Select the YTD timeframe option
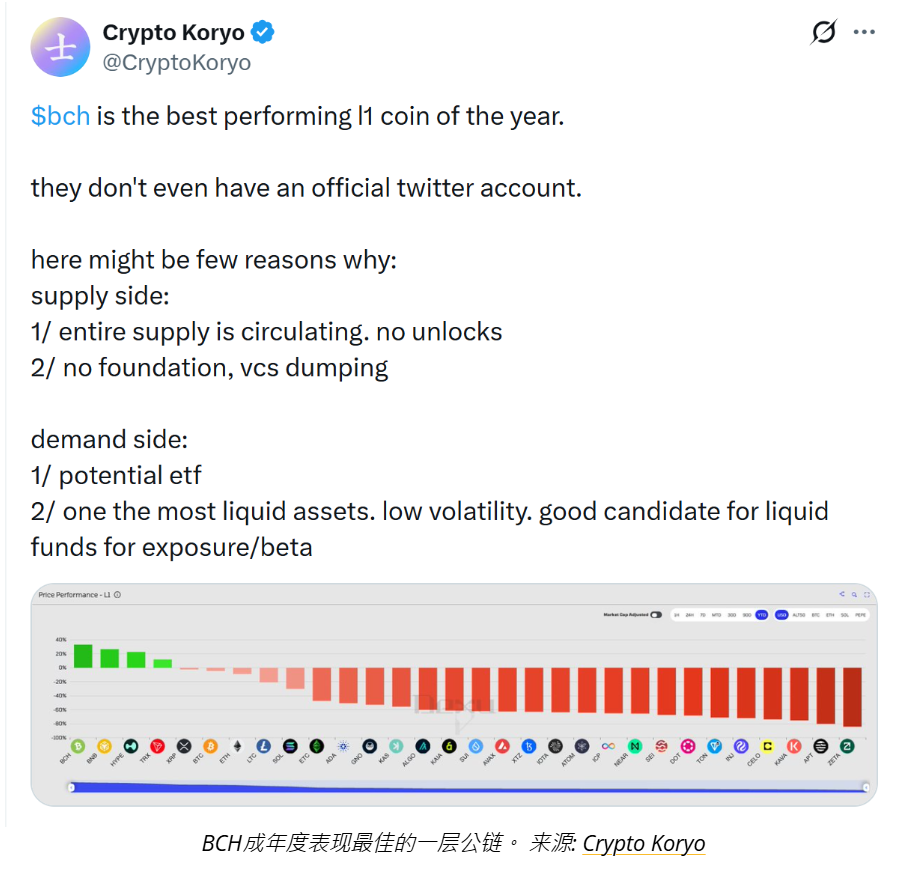This screenshot has width=900, height=870. [x=762, y=615]
